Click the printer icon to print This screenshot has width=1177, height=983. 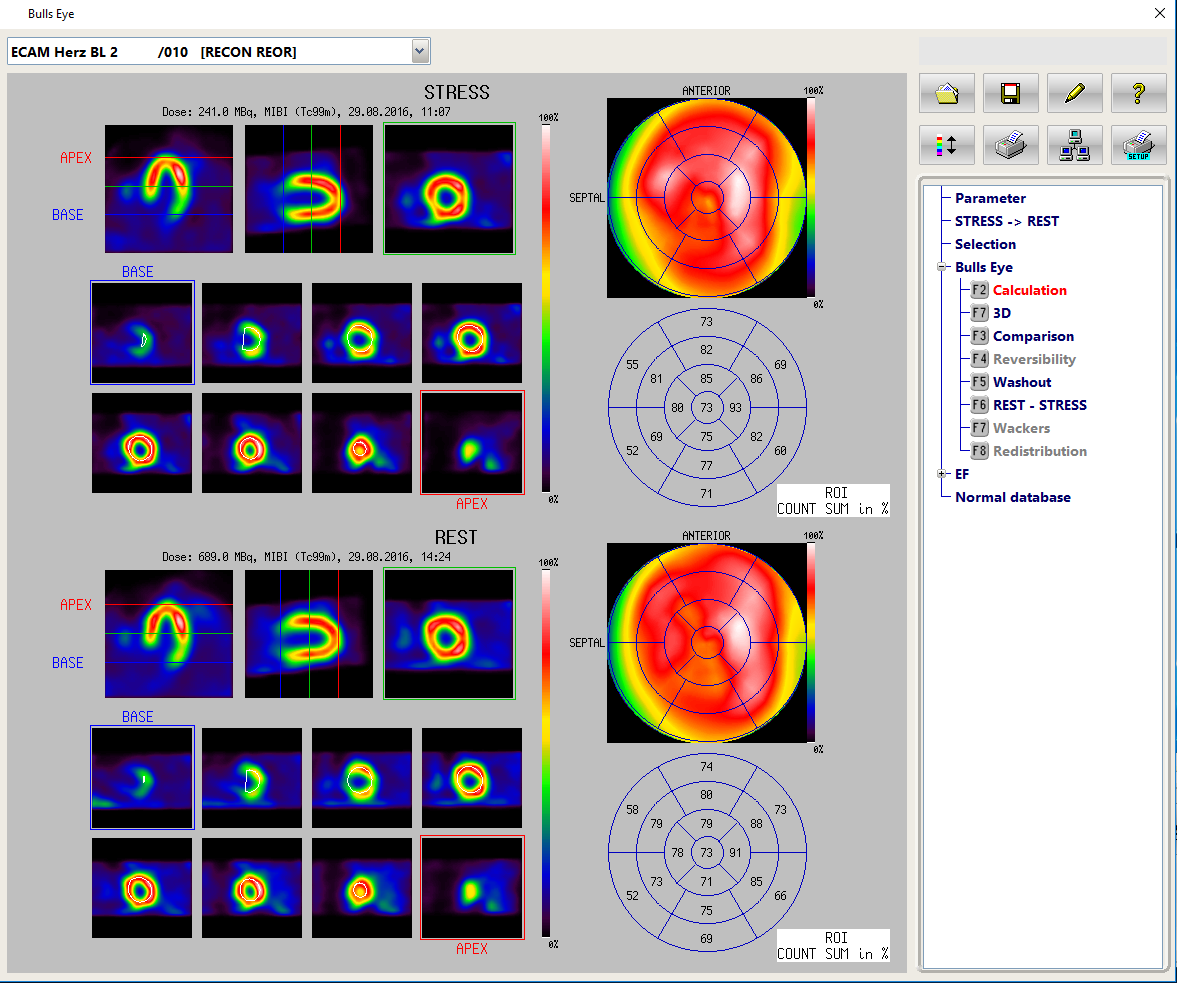coord(1010,145)
